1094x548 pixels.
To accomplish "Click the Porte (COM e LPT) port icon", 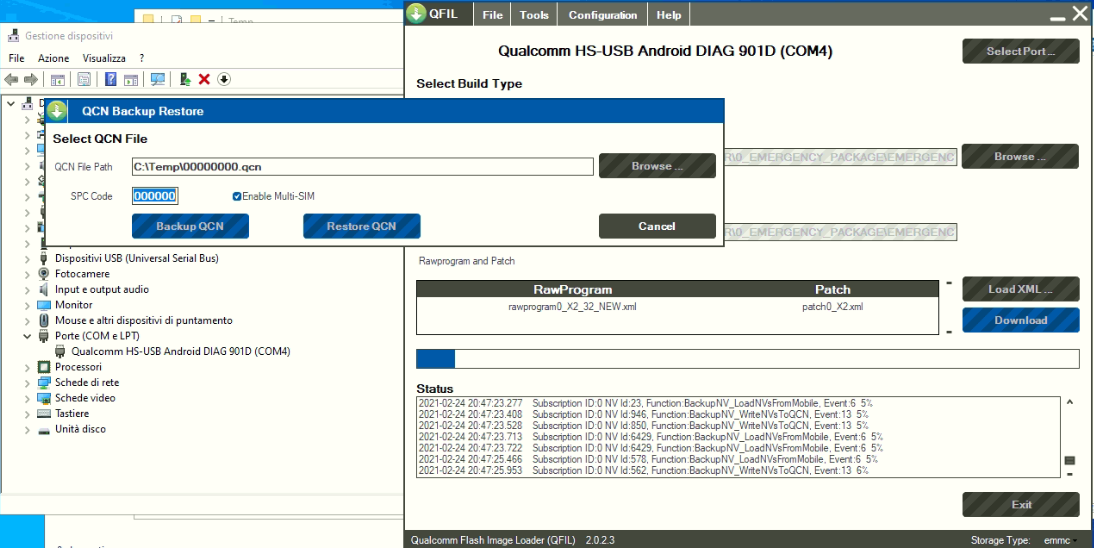I will point(44,336).
